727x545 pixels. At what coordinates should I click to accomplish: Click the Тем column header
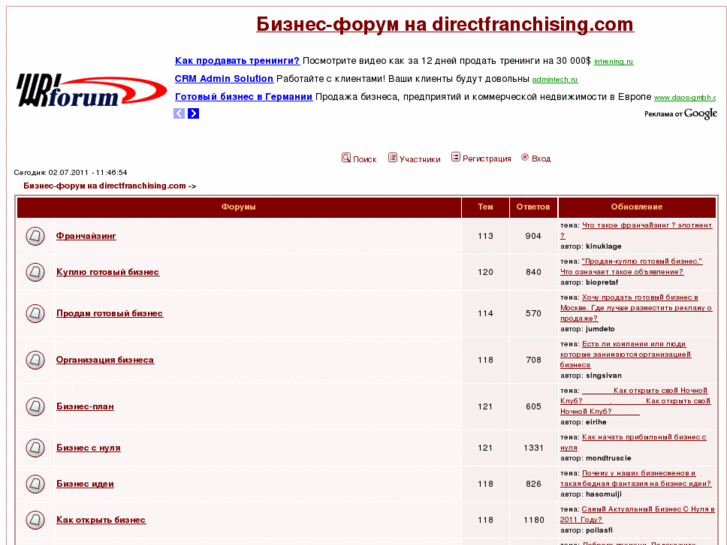485,207
